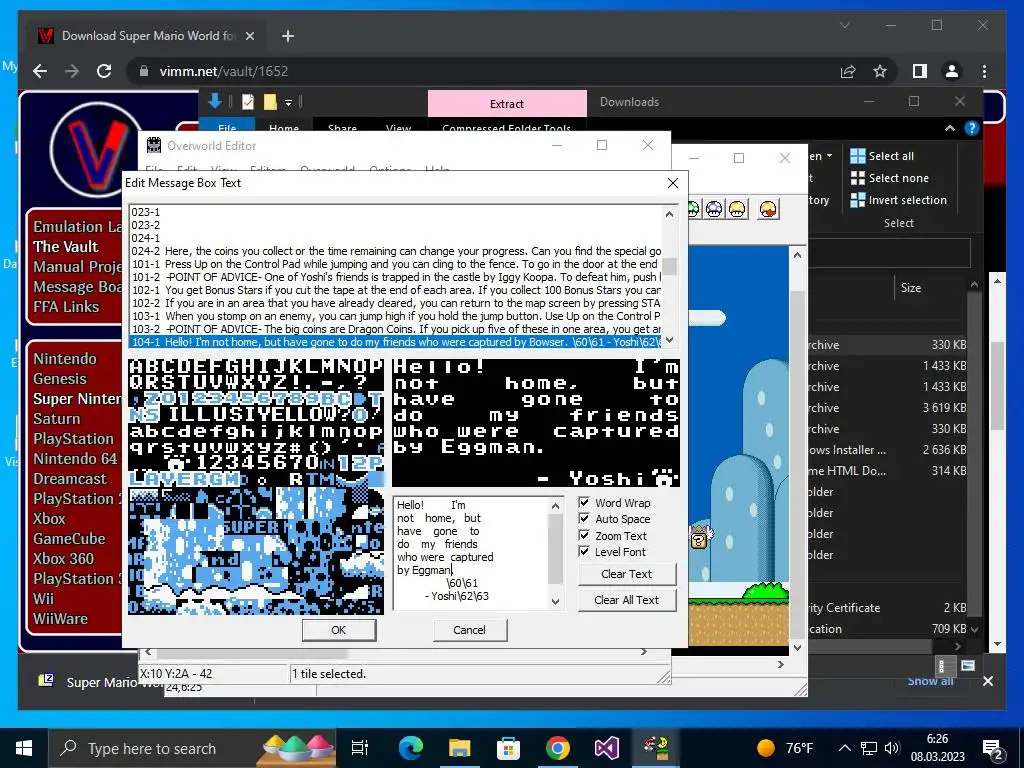Click the font tile character chart
Viewport: 1024px width, 768px height.
(256, 487)
